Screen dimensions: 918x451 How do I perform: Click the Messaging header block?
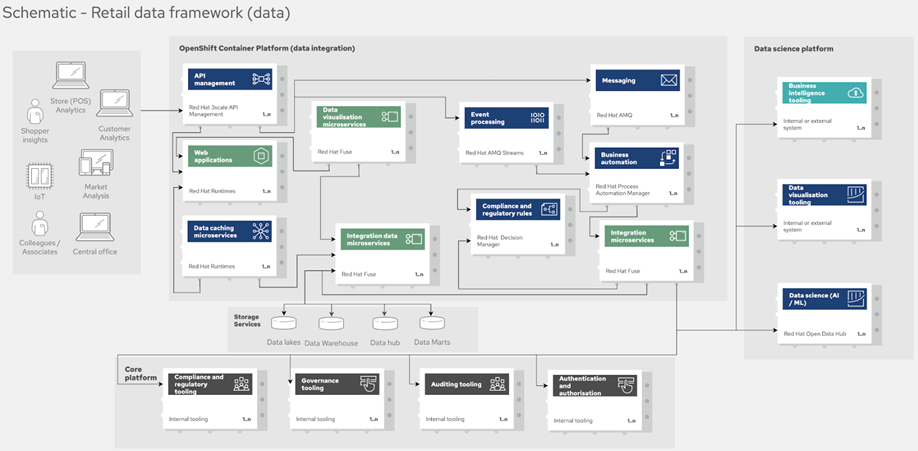(638, 80)
